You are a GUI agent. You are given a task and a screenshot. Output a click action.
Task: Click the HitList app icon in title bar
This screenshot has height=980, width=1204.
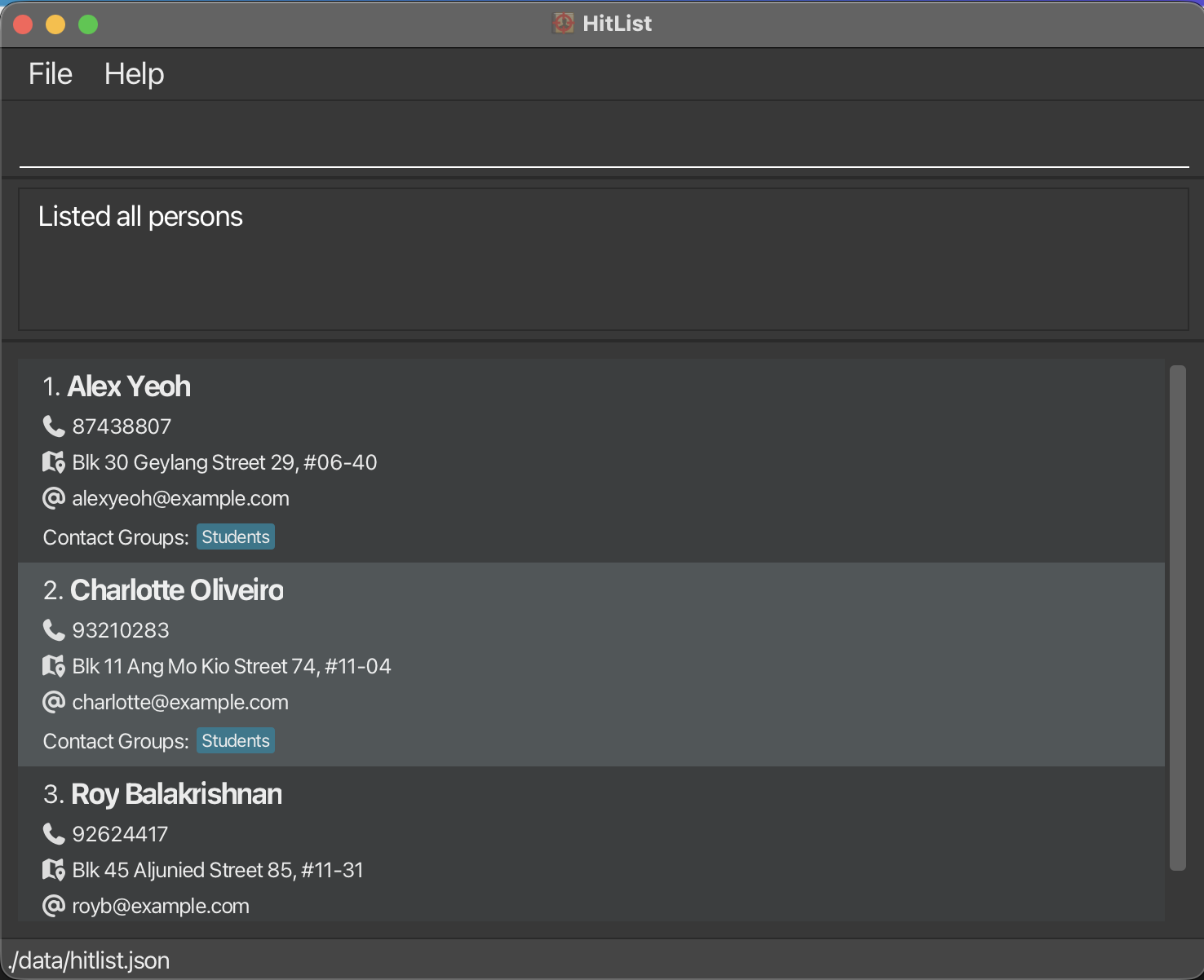[x=563, y=24]
